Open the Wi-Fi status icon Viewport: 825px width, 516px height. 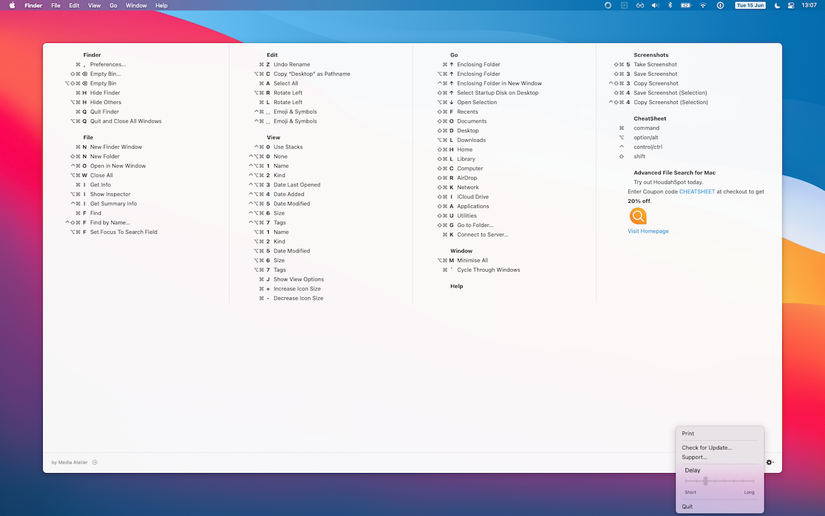702,5
